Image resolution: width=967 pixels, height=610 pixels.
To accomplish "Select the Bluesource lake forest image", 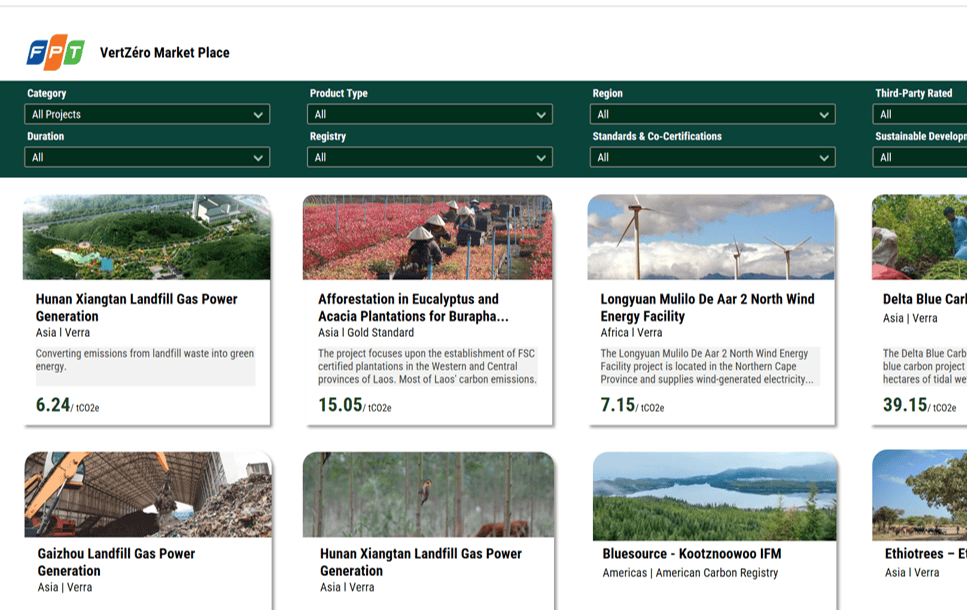I will point(714,496).
